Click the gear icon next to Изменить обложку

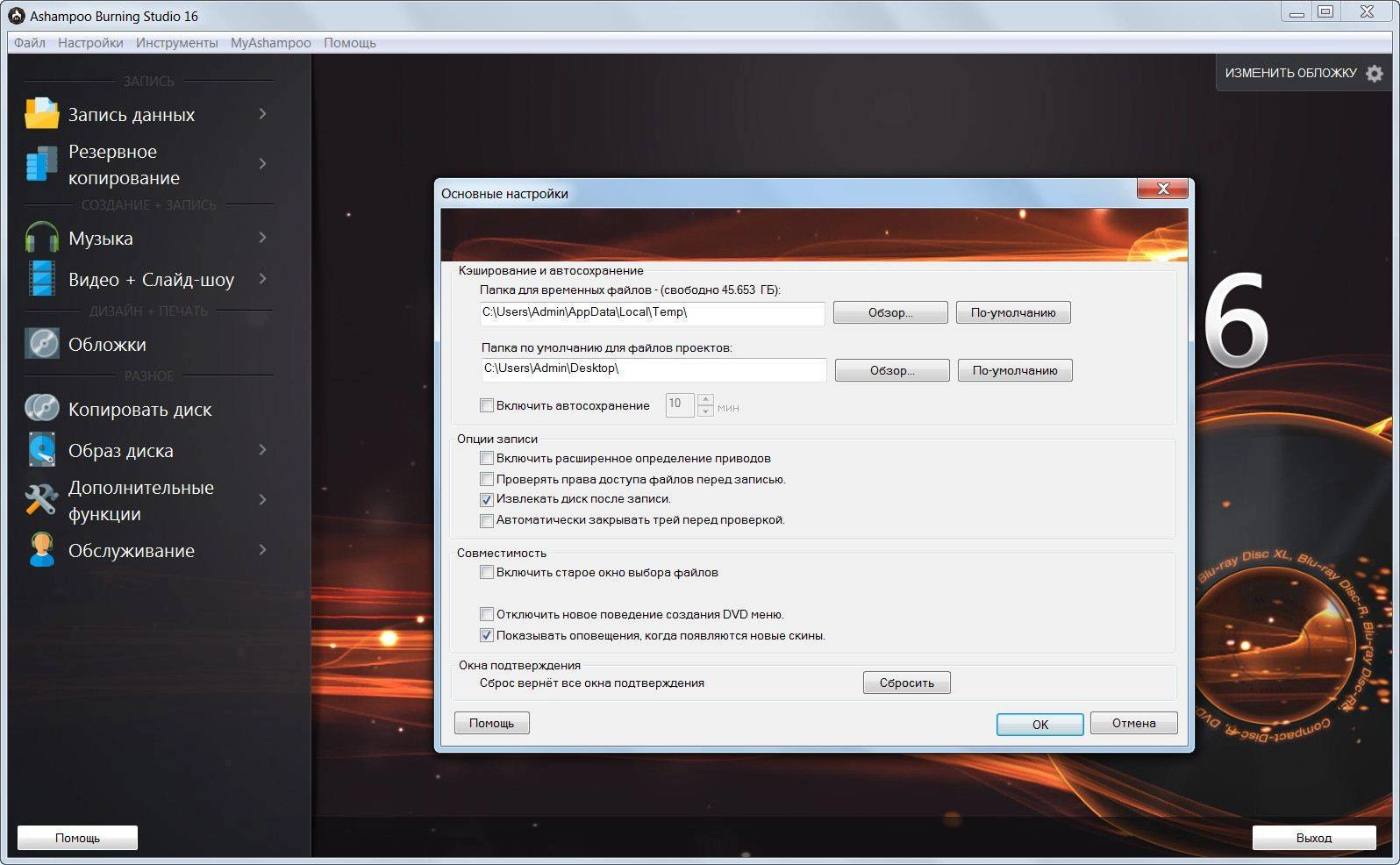1375,74
